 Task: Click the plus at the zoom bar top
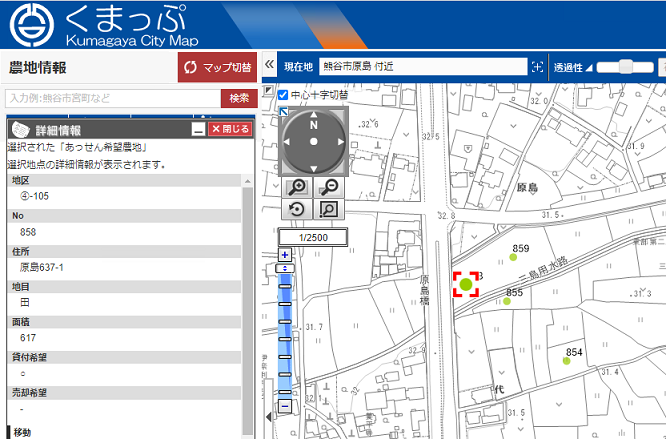(284, 255)
